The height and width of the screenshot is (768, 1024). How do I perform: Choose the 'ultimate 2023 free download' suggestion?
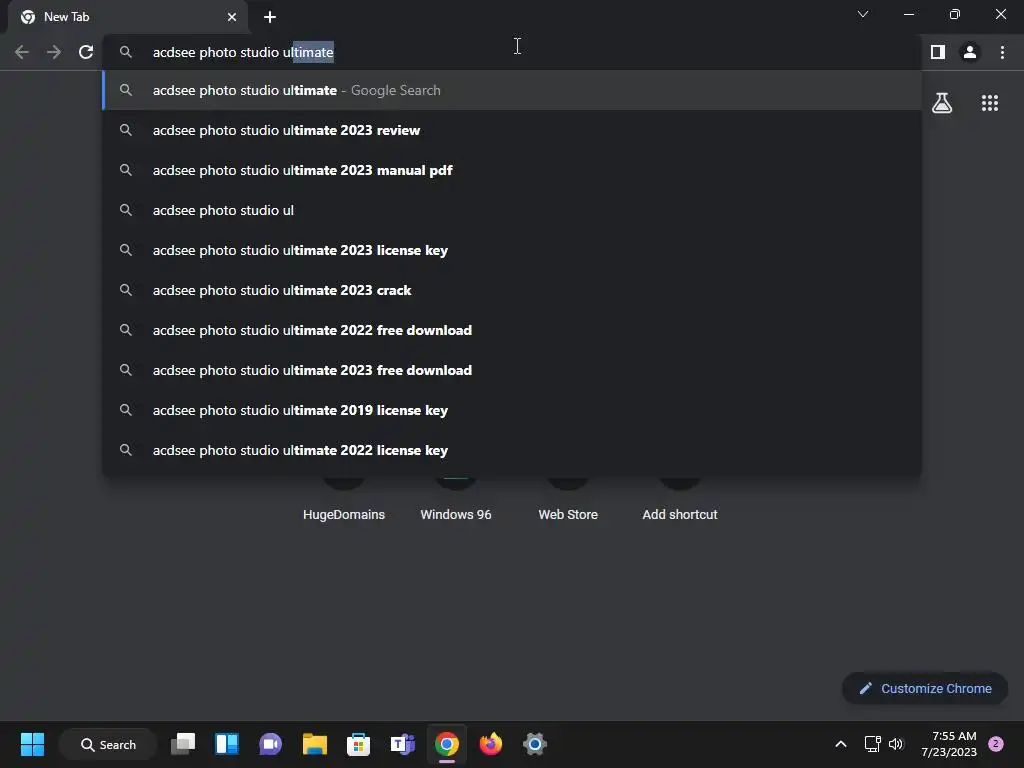pyautogui.click(x=512, y=370)
